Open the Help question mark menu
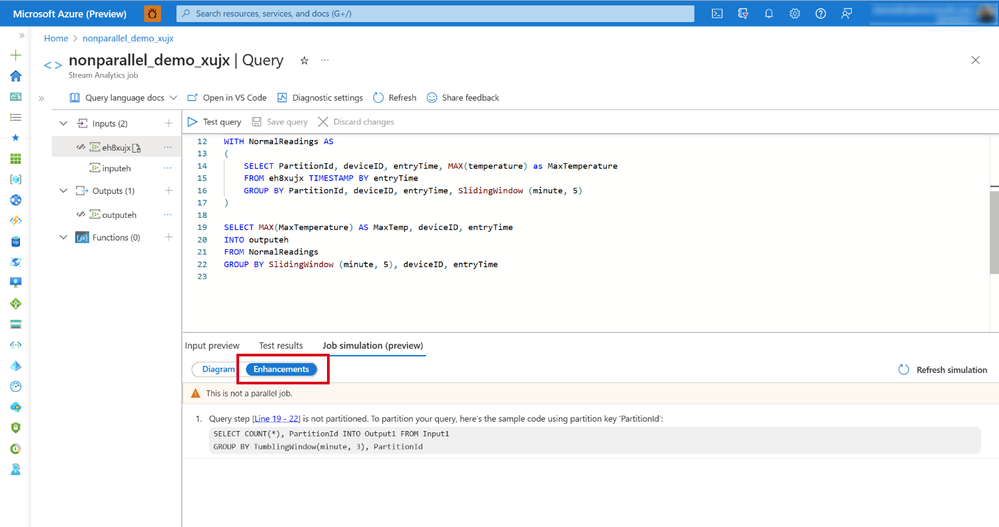999x527 pixels. pos(821,13)
